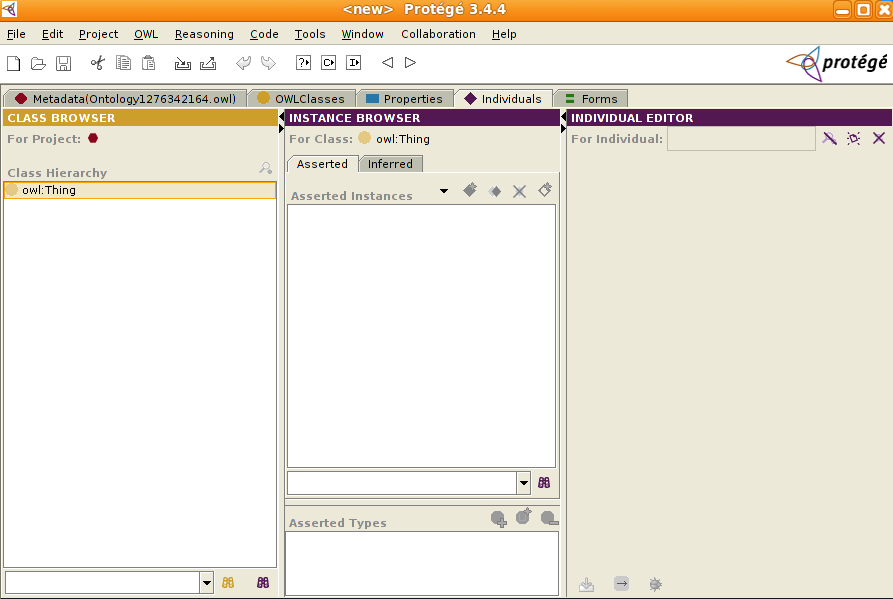Copy using the duplicate pages toolbar icon
Image resolution: width=893 pixels, height=599 pixels.
pyautogui.click(x=123, y=63)
